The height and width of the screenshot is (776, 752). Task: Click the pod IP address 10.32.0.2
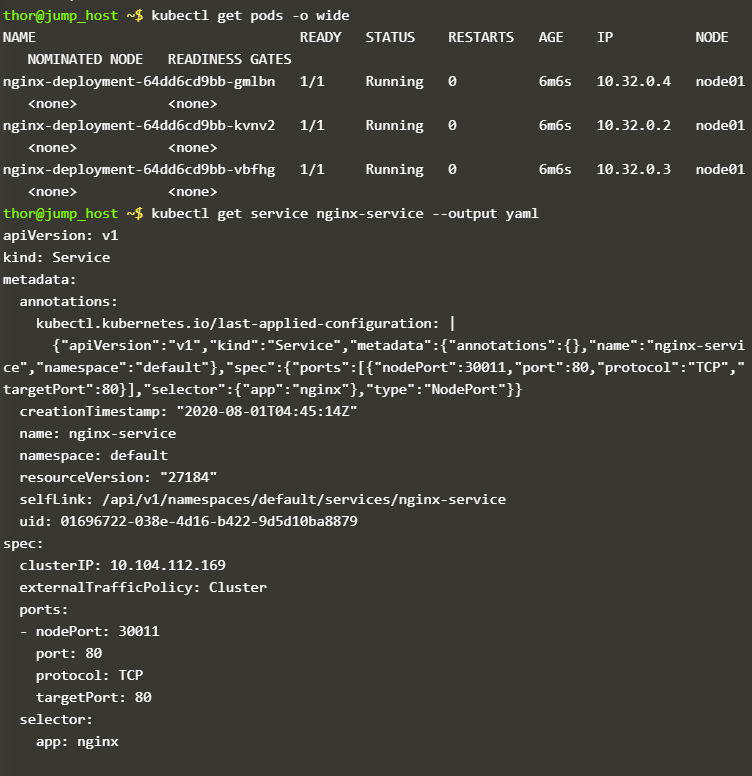point(634,125)
